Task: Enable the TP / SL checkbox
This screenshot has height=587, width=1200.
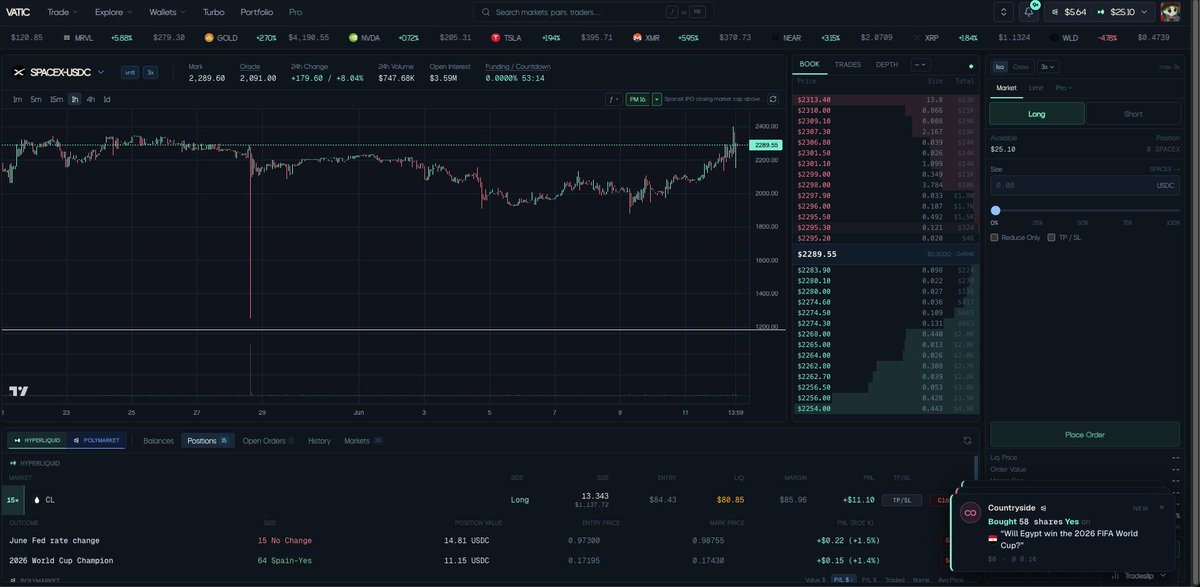Action: point(1051,237)
